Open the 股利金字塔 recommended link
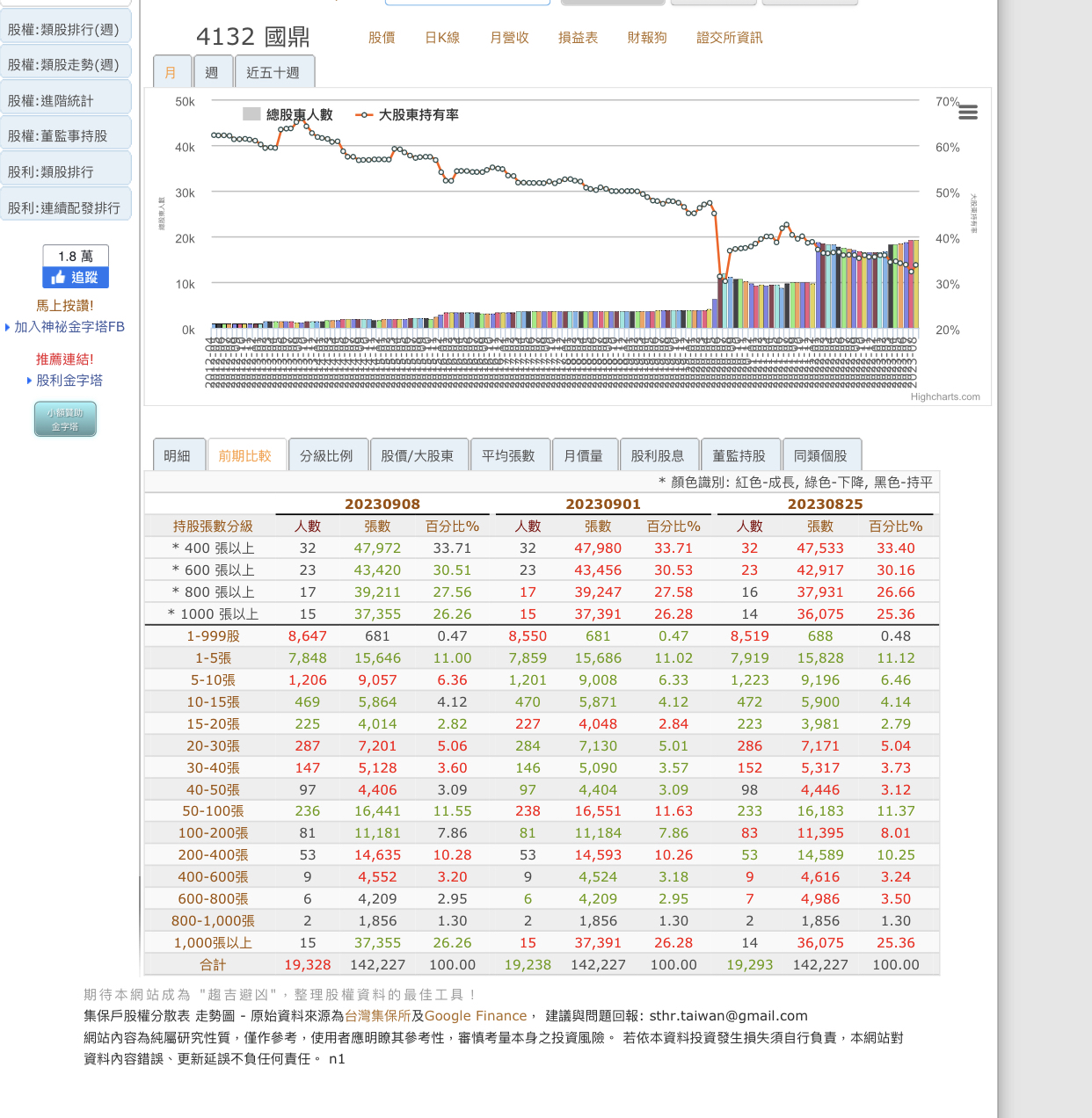1092x1118 pixels. 69,381
